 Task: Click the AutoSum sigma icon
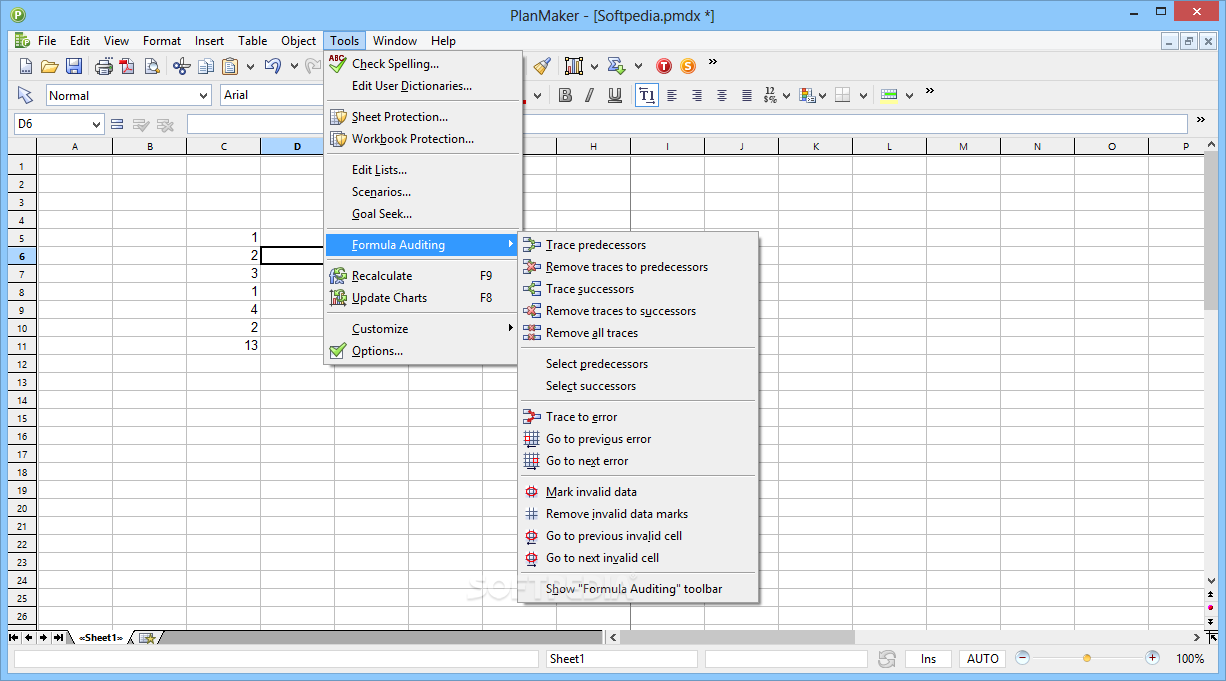[x=617, y=66]
